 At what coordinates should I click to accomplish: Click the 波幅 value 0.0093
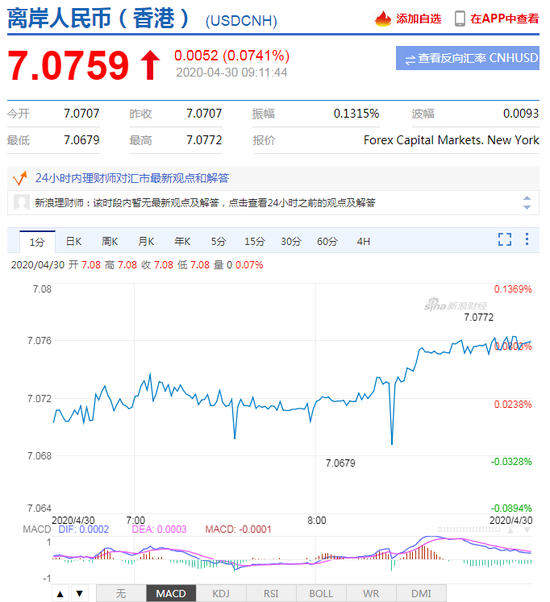[521, 113]
